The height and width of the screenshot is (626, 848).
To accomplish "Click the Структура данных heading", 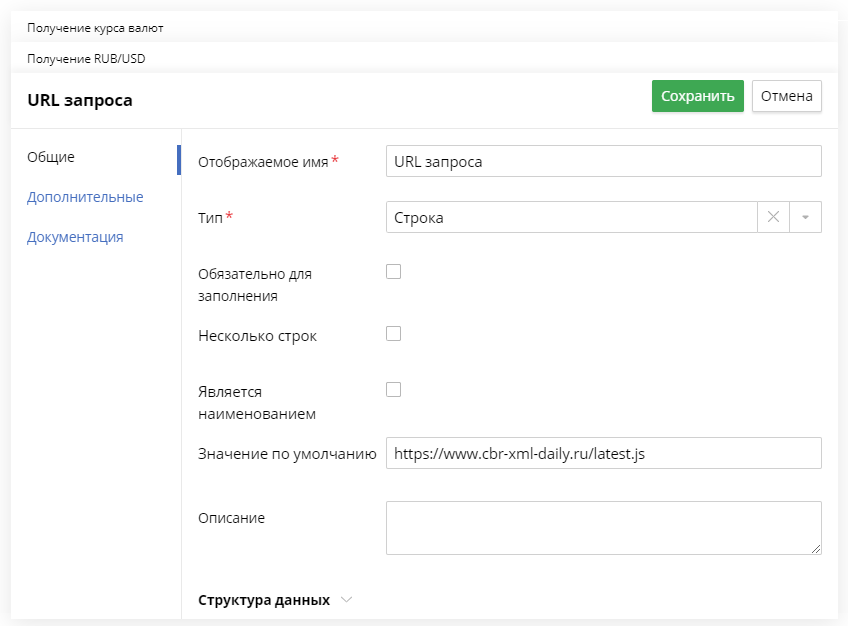I will click(264, 600).
